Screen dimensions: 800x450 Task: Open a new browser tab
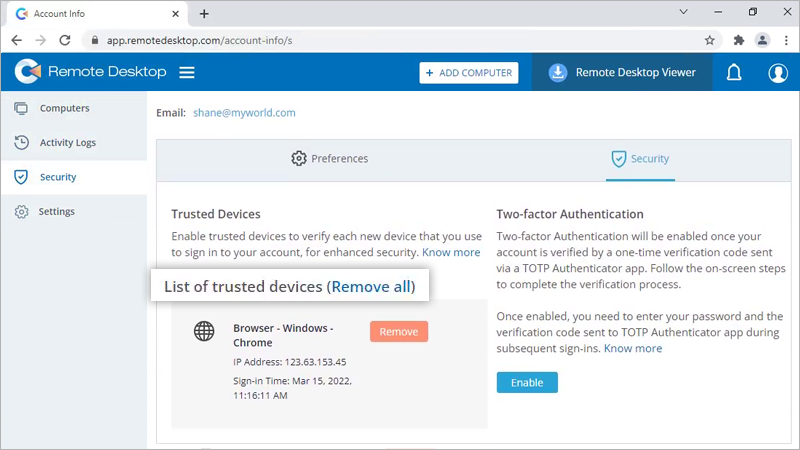[x=204, y=14]
